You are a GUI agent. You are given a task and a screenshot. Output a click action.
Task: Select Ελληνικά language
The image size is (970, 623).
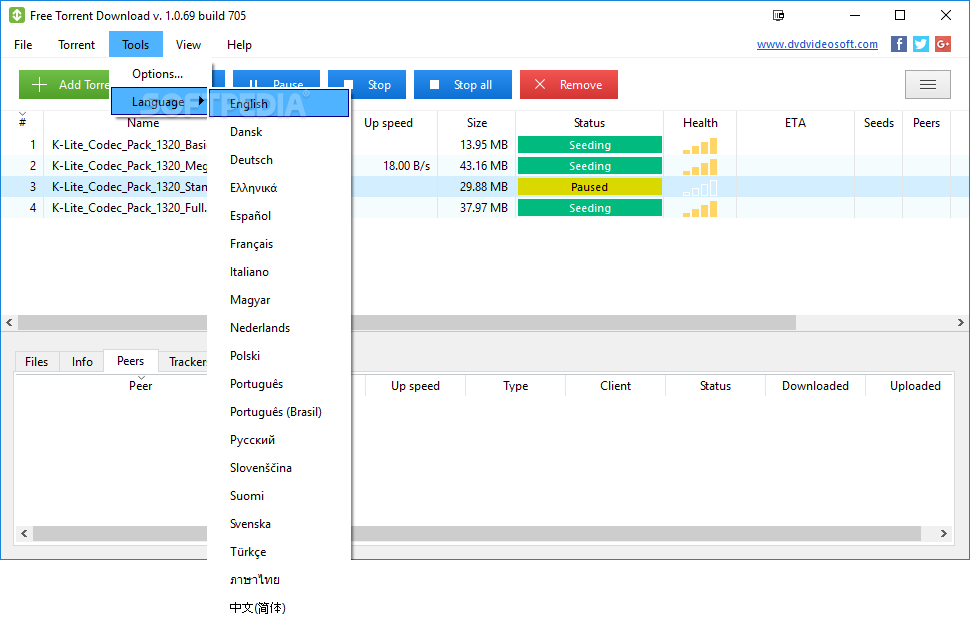(279, 187)
